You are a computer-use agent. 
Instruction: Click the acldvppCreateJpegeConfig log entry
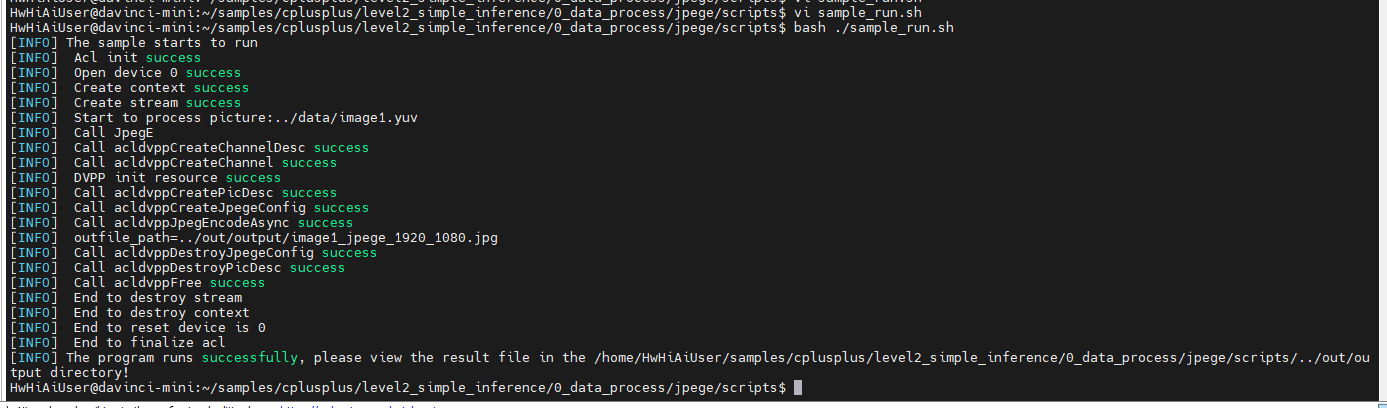(x=221, y=208)
